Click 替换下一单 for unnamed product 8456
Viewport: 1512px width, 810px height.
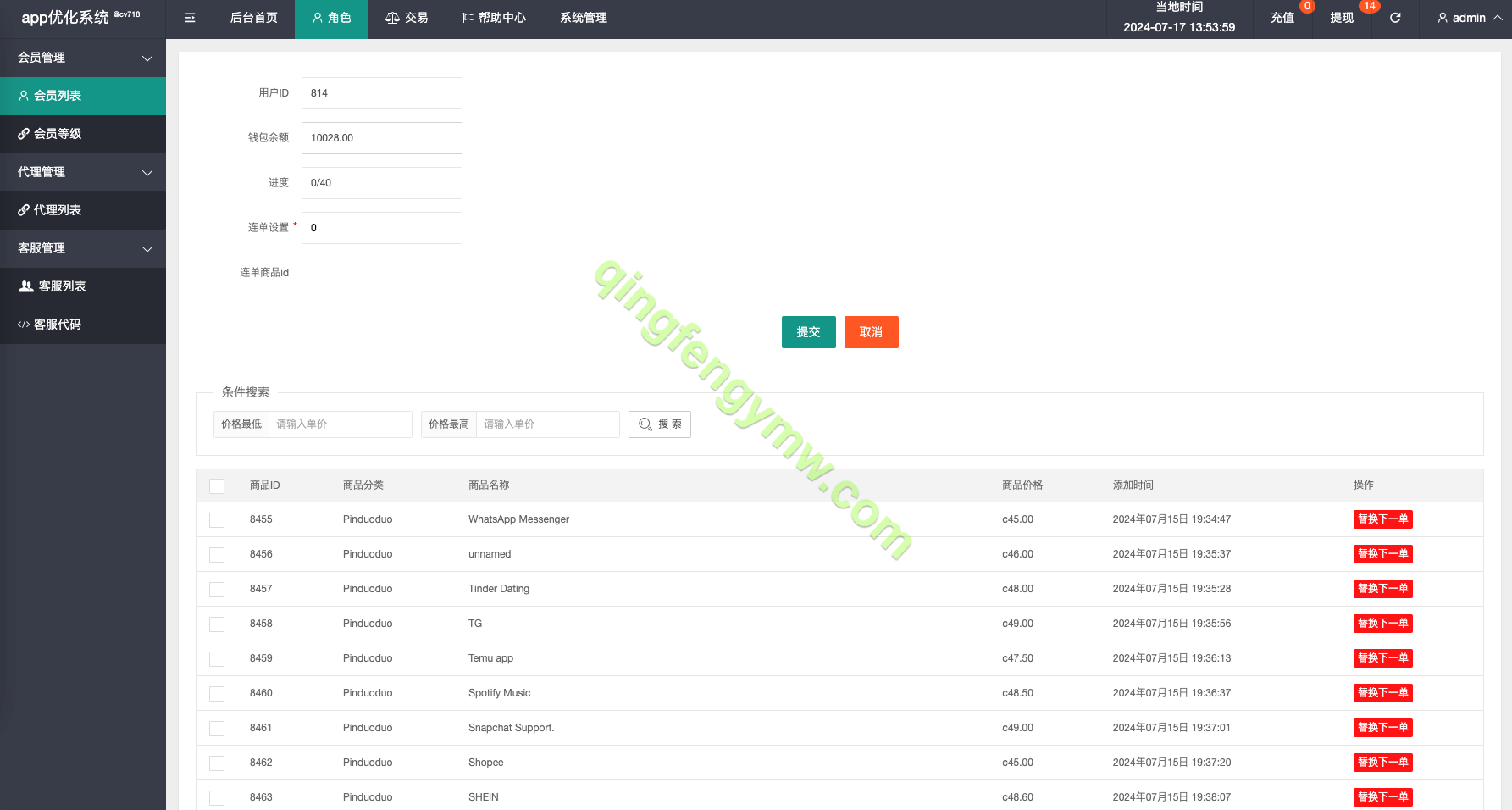coord(1382,554)
